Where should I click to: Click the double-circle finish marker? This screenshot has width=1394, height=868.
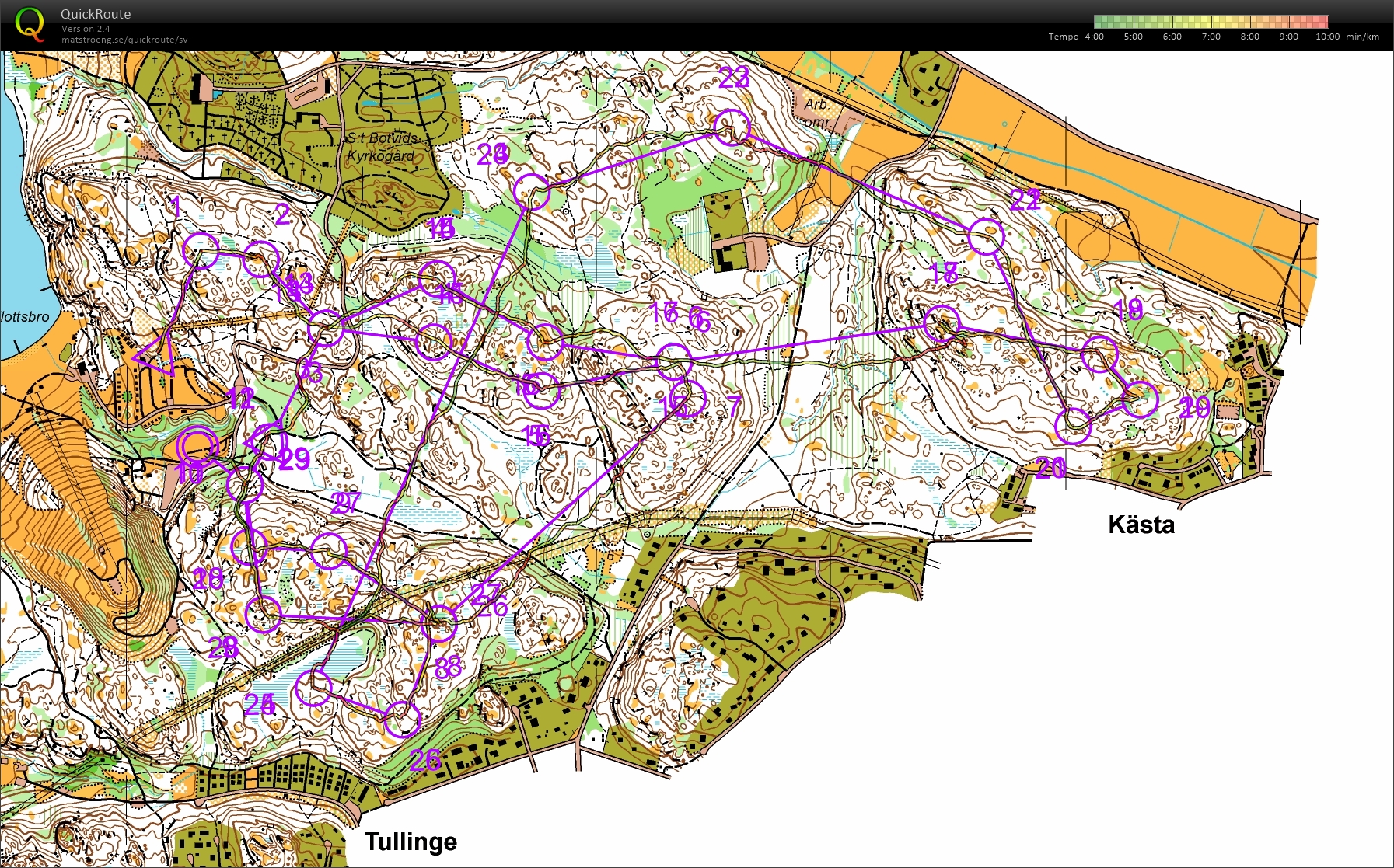(197, 446)
